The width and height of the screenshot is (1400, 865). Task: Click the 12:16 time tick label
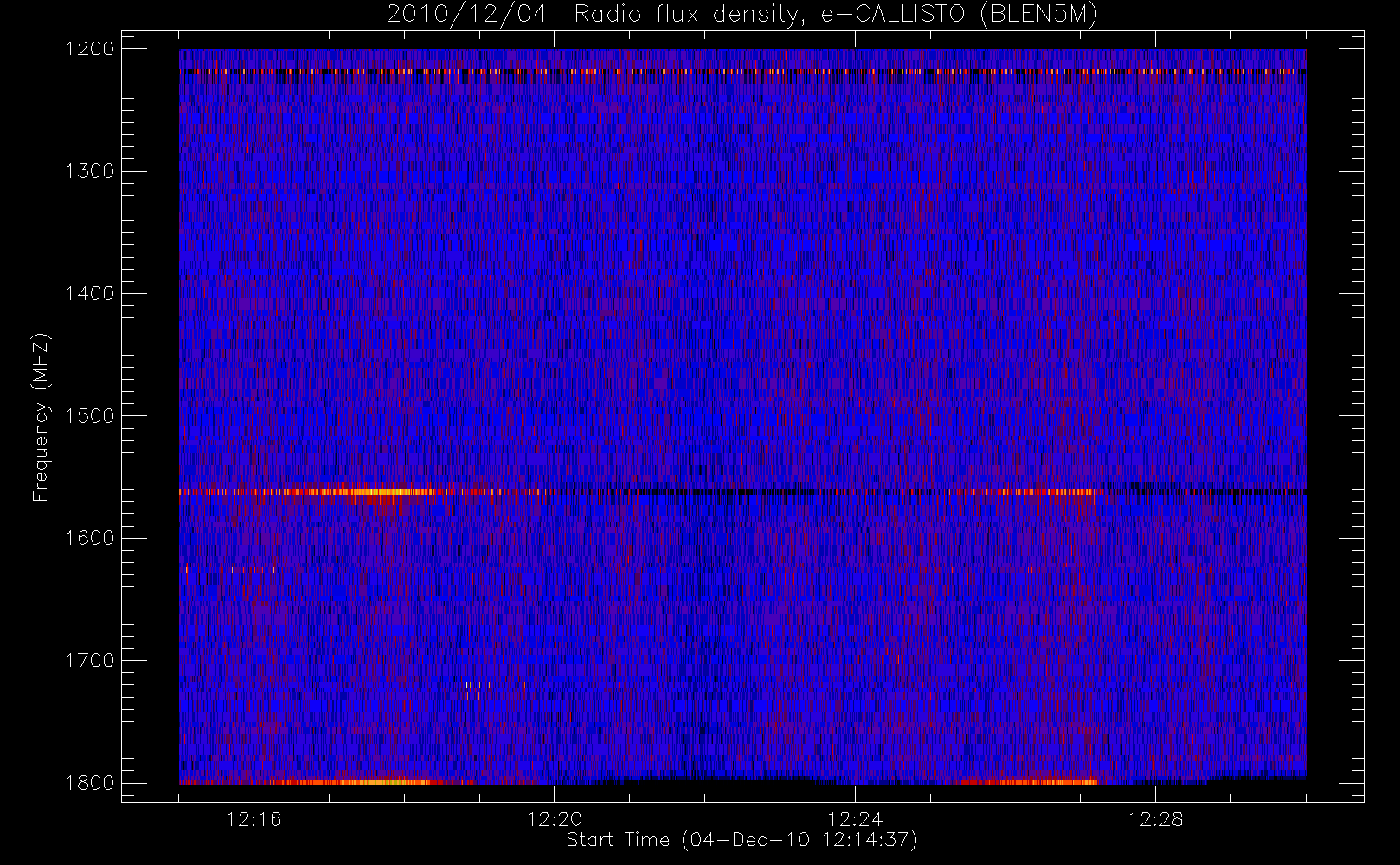254,819
